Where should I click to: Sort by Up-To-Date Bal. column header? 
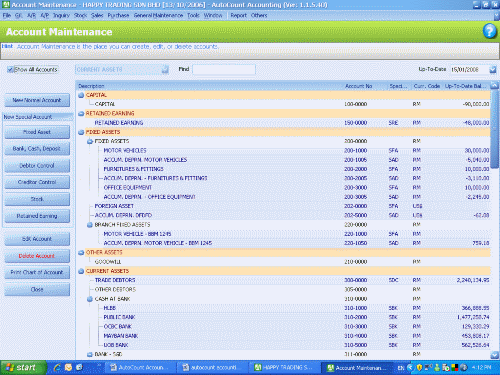(x=466, y=86)
